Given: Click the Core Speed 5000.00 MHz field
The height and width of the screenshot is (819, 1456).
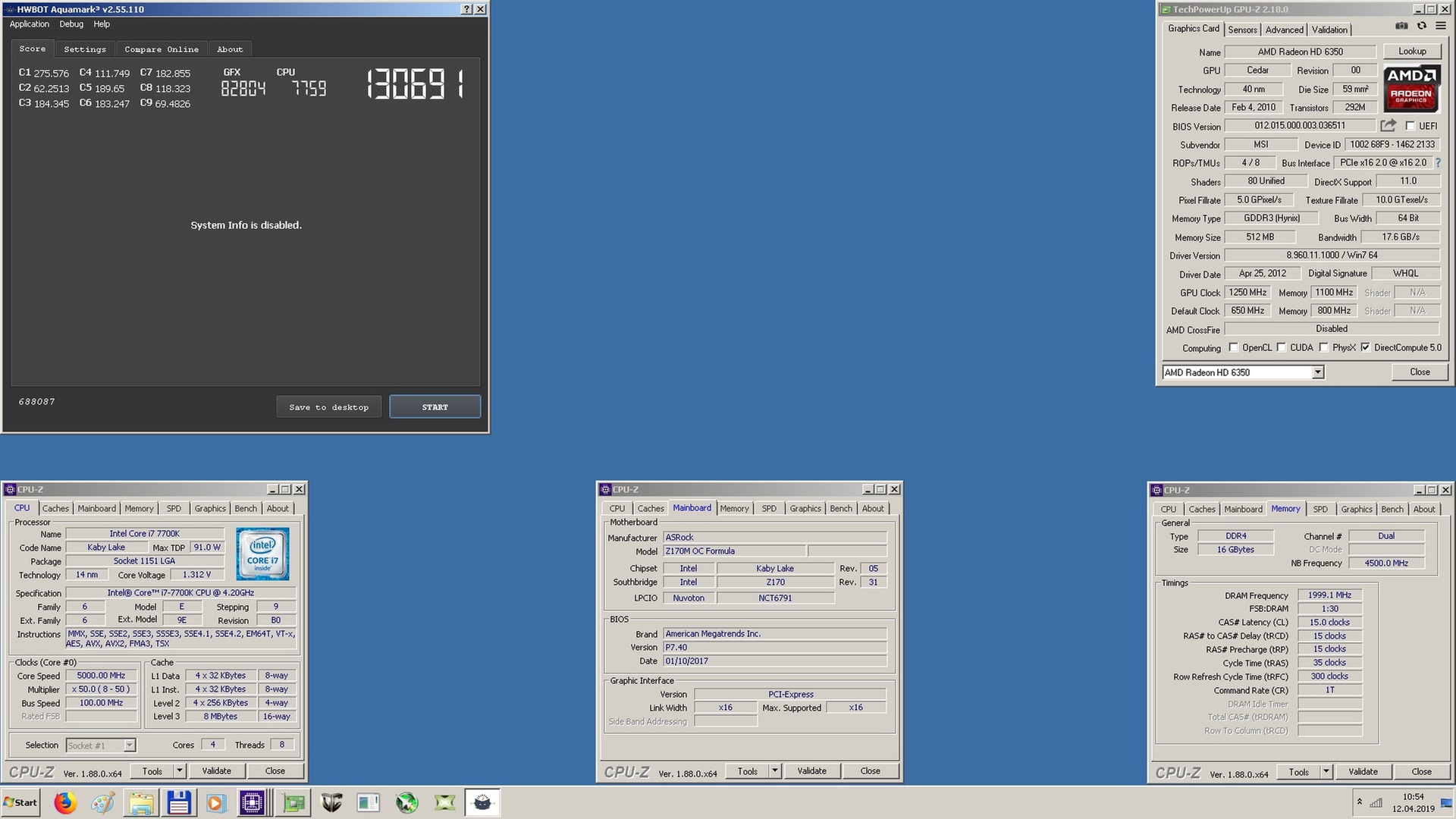Looking at the screenshot, I should point(101,676).
